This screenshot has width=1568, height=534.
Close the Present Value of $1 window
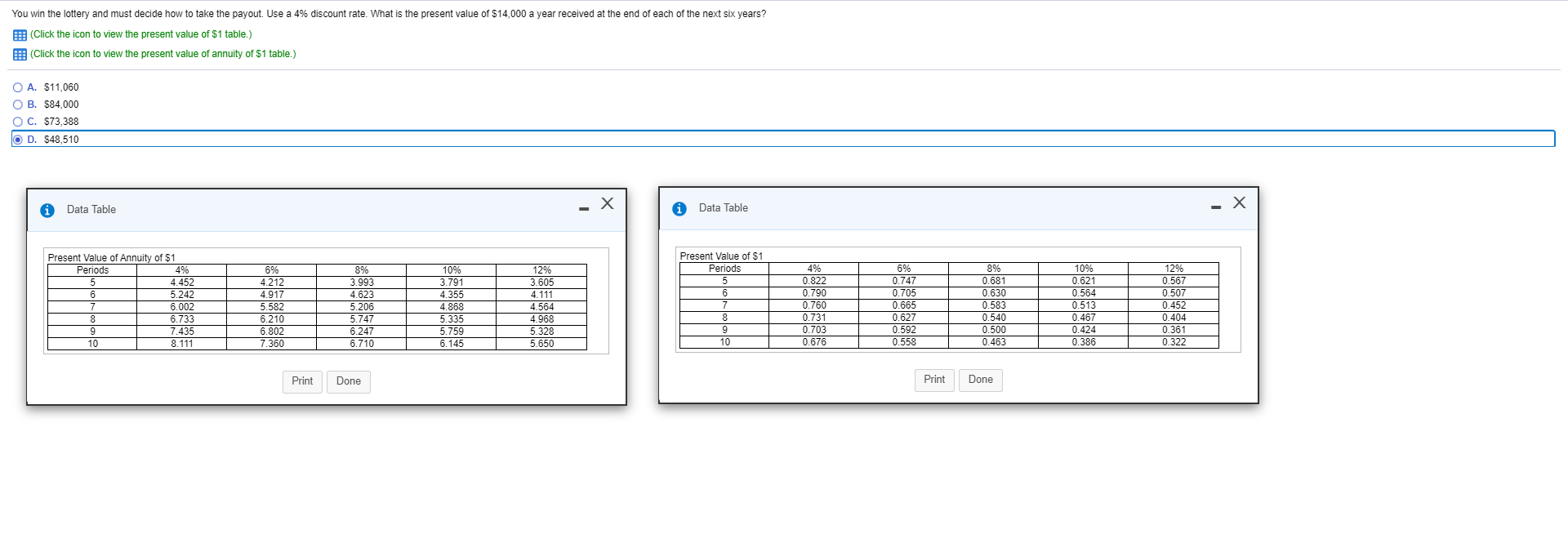[x=1240, y=202]
